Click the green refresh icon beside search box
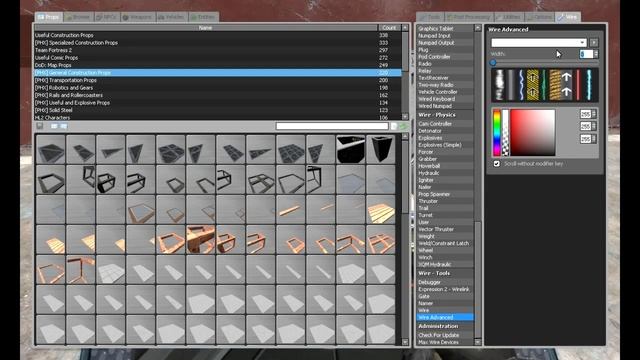This screenshot has height=360, width=640. pyautogui.click(x=403, y=126)
